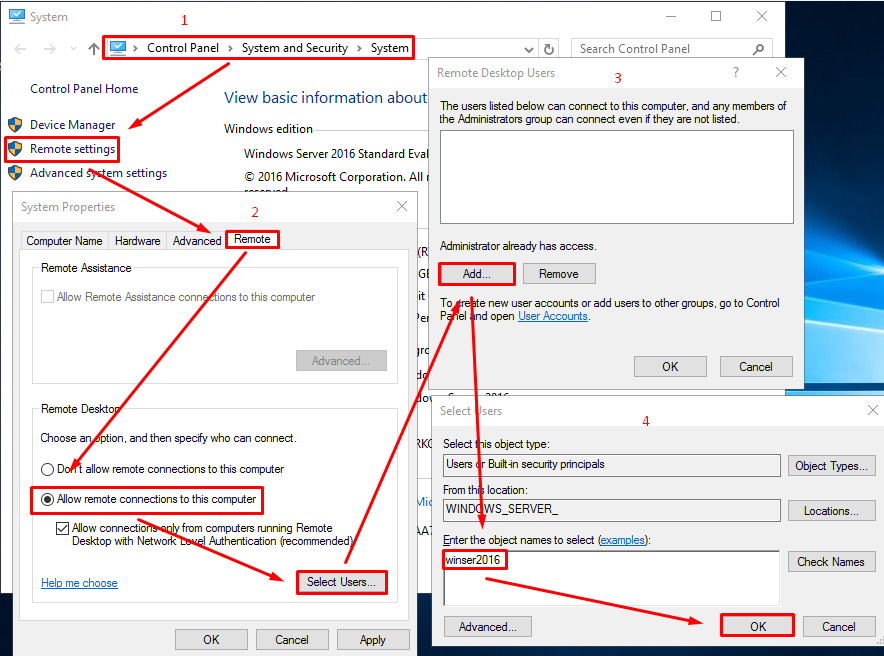Screen dimensions: 884x656
Task: Click OK in Remote Desktop Users
Action: tap(670, 367)
